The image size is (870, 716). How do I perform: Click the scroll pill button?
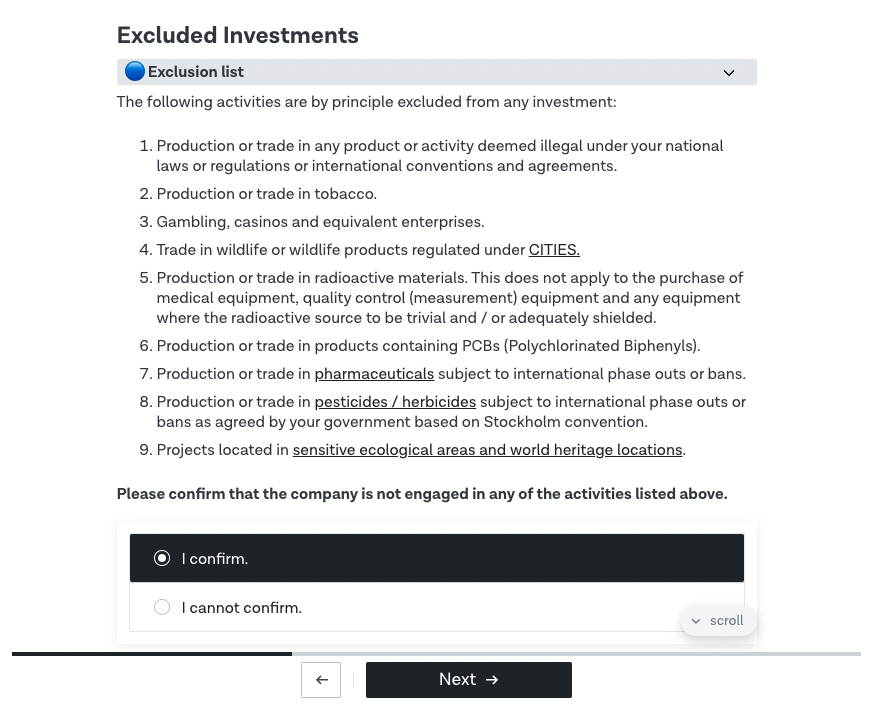718,621
